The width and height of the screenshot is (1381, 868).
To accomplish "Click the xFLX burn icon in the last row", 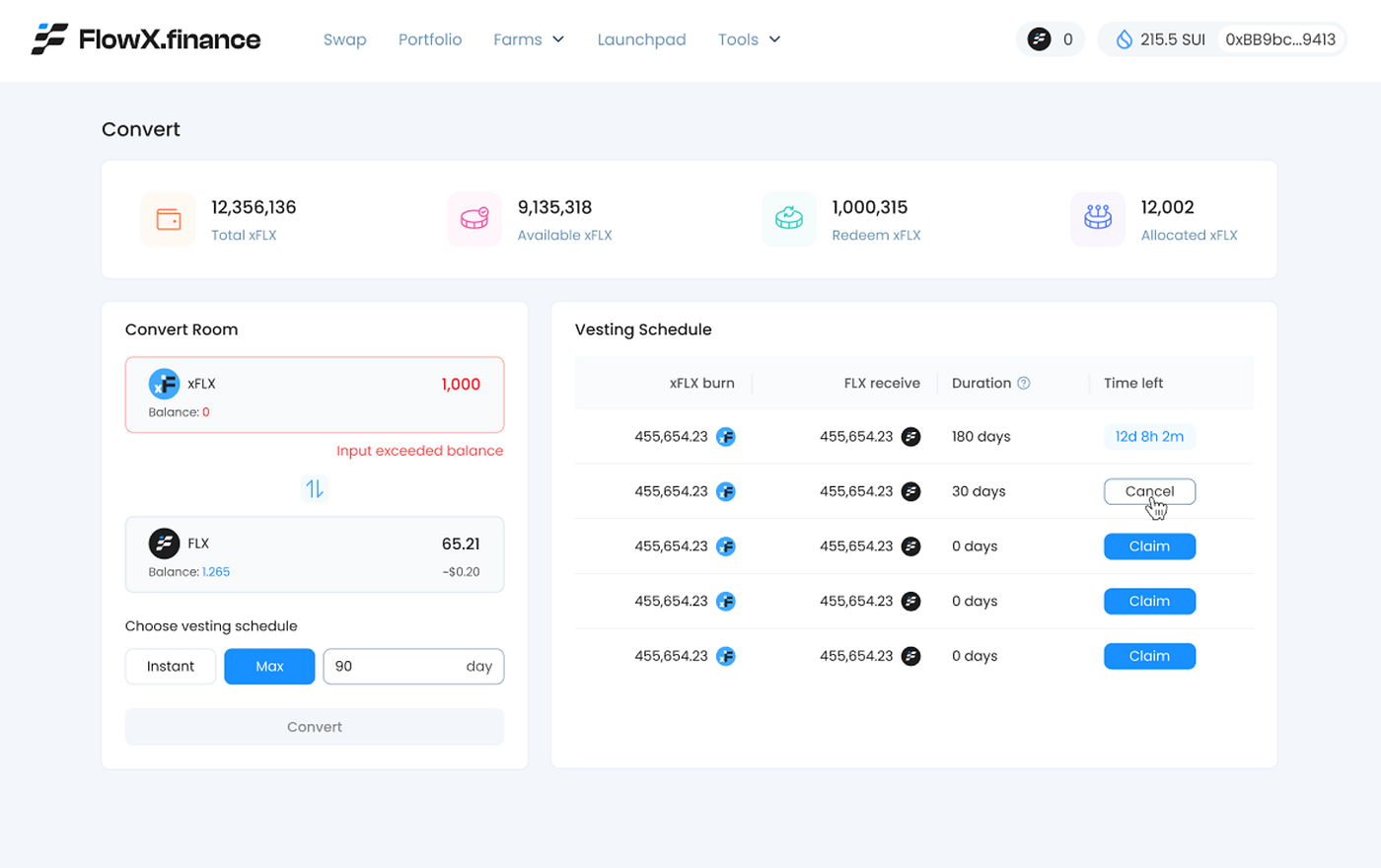I will (726, 656).
